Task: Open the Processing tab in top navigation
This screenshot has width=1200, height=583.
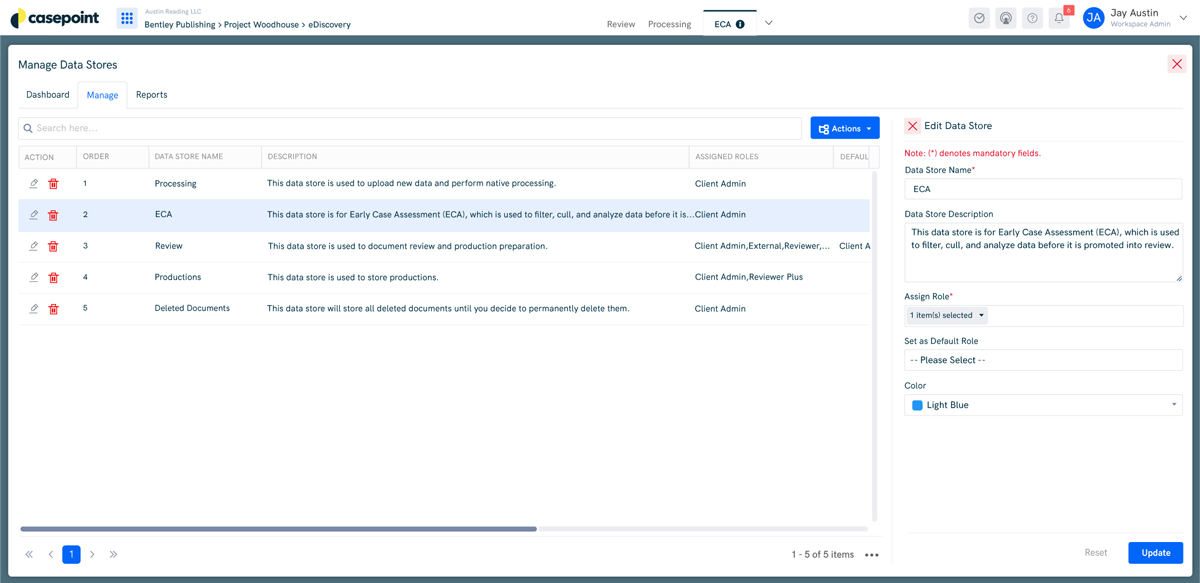Action: point(669,24)
